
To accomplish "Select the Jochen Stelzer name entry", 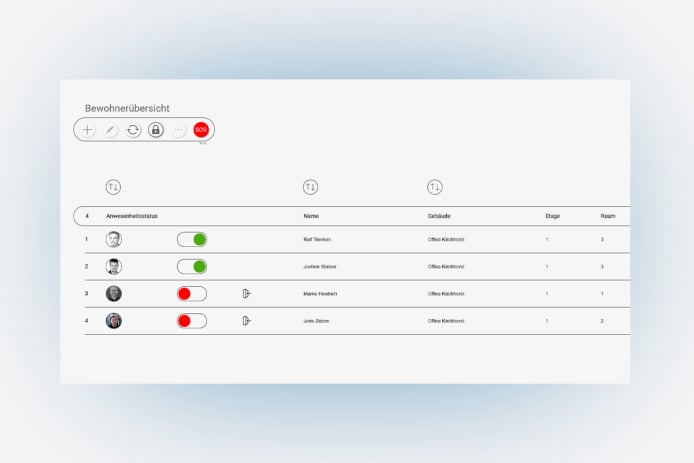I will [x=318, y=267].
